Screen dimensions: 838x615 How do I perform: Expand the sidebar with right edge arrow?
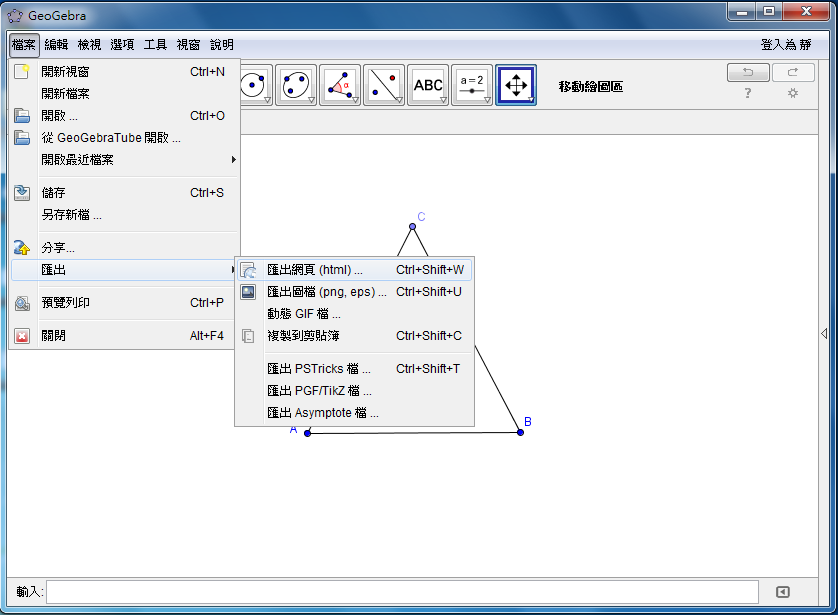[x=824, y=333]
